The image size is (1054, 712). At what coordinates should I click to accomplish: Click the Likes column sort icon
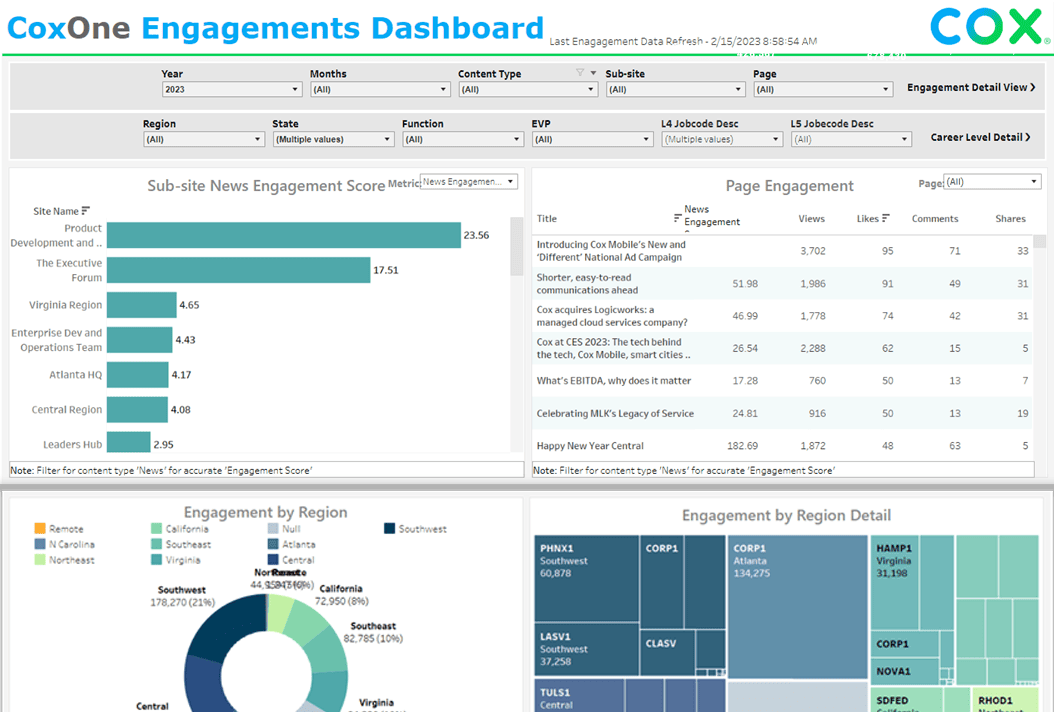coord(886,219)
